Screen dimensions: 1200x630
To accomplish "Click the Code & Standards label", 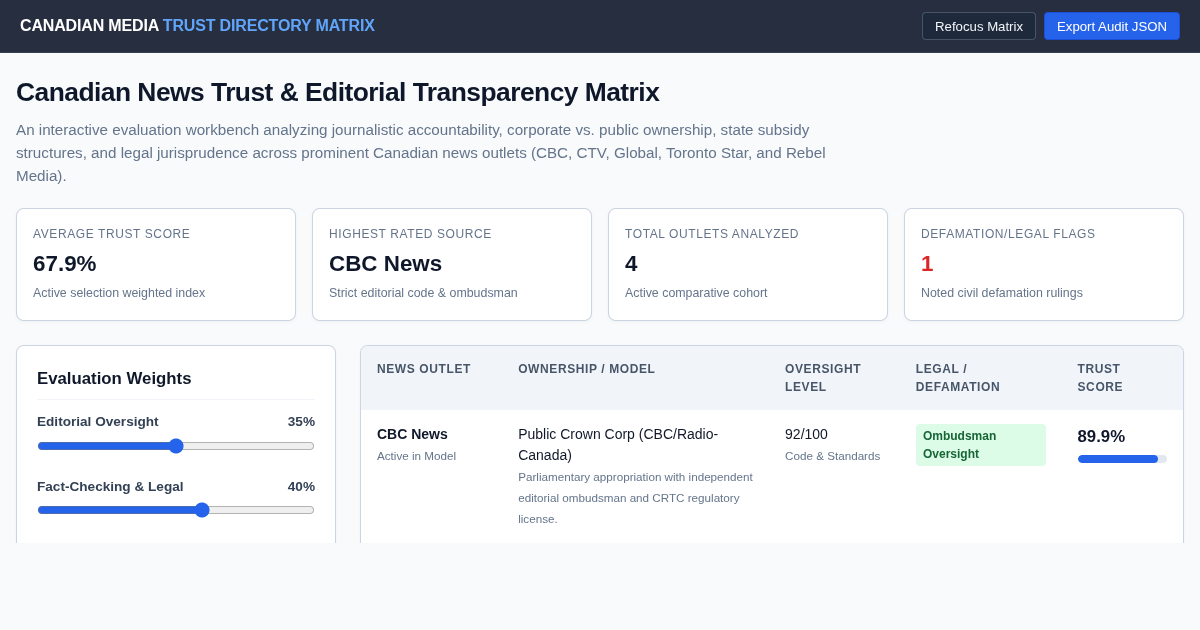I will (x=833, y=456).
